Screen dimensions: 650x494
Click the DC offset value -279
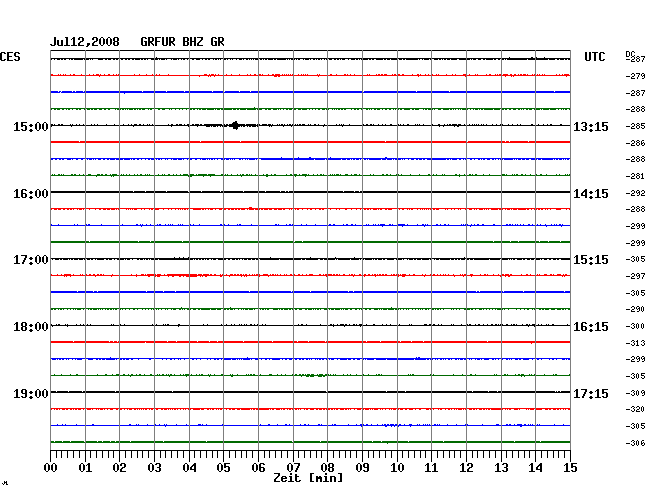[635, 76]
